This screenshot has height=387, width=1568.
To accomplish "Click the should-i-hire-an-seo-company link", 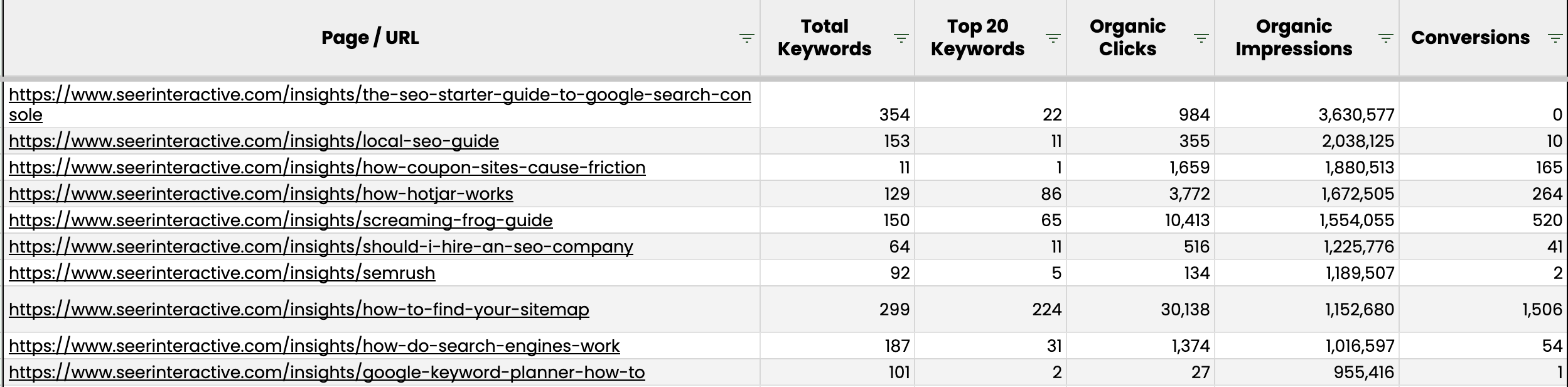I will [321, 246].
